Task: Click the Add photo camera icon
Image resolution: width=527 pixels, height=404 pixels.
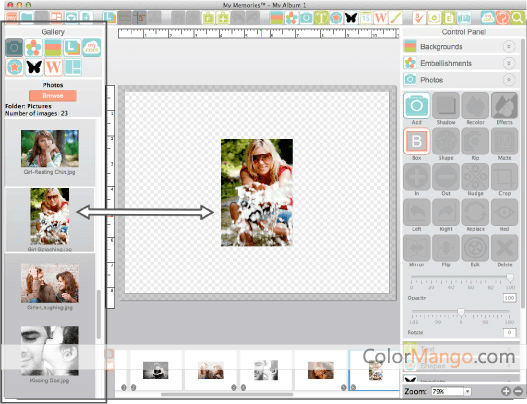Action: 416,106
